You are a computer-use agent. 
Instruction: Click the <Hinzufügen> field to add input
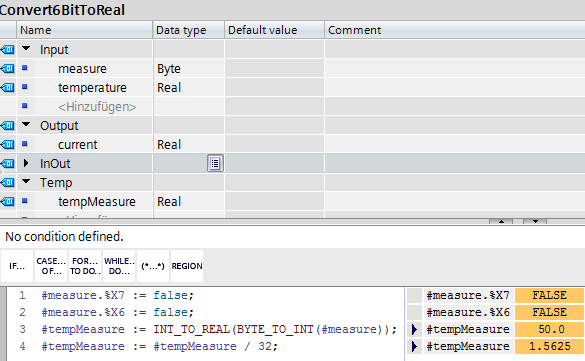click(97, 107)
